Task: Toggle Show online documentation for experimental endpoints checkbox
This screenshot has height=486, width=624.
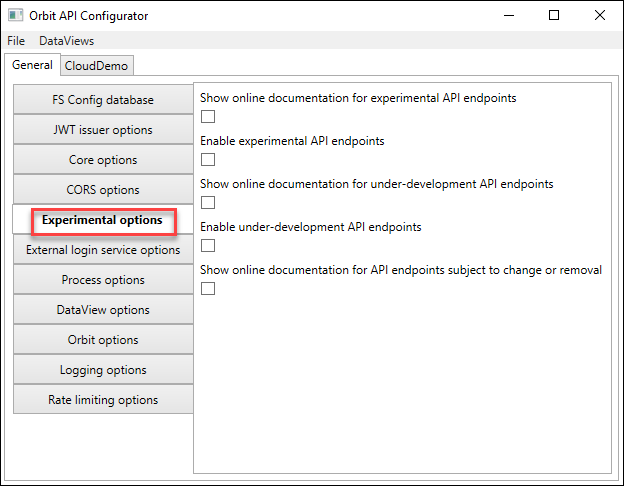Action: [208, 117]
